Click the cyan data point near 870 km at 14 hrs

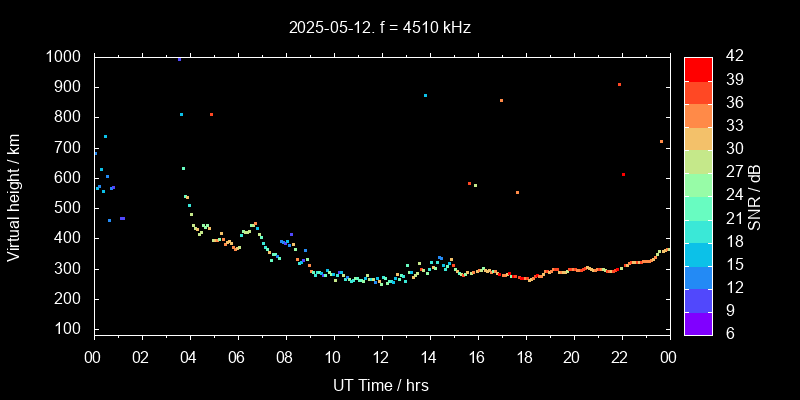pos(425,96)
